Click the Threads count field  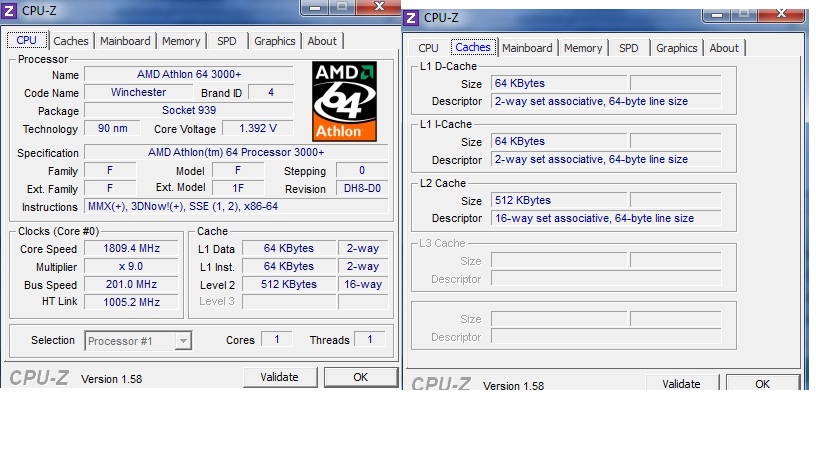369,340
